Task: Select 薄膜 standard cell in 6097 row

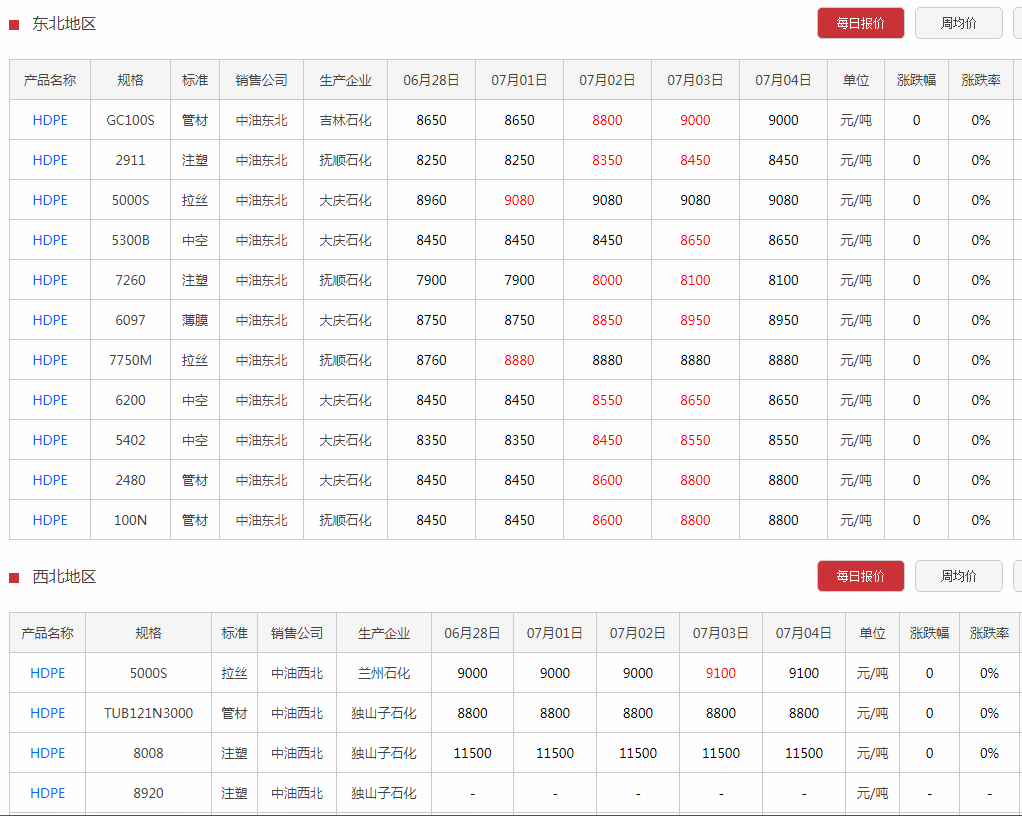Action: pyautogui.click(x=195, y=320)
